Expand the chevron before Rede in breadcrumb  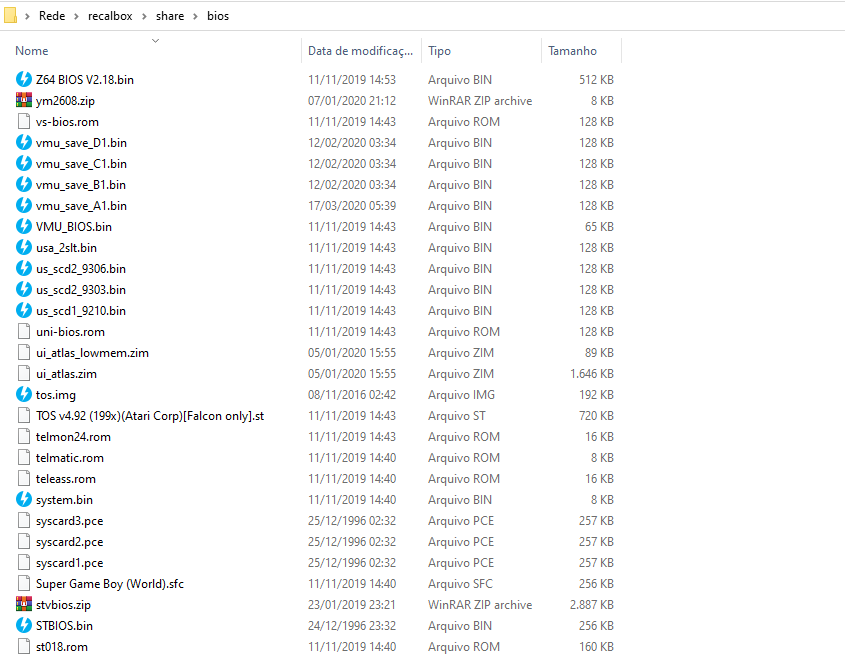coord(27,16)
